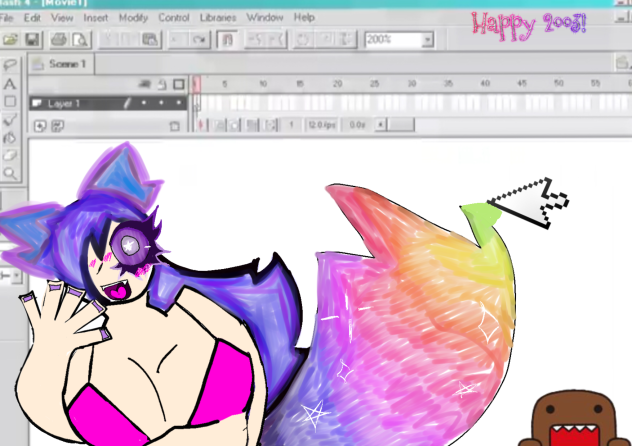Open the Control menu

174,17
